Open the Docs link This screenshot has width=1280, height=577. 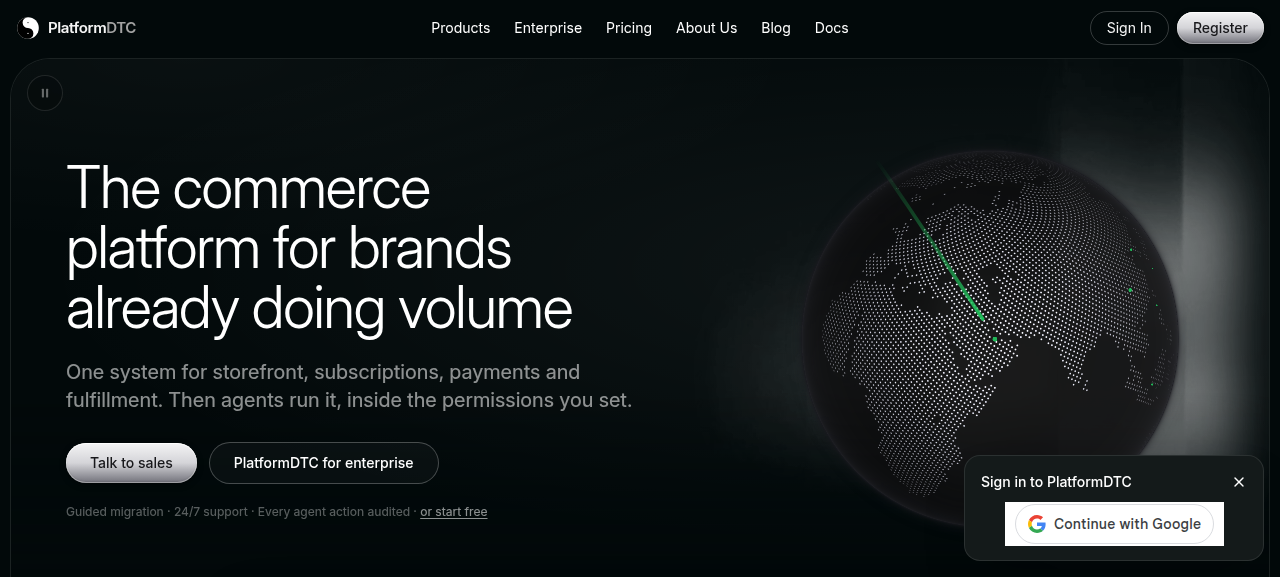pyautogui.click(x=831, y=28)
